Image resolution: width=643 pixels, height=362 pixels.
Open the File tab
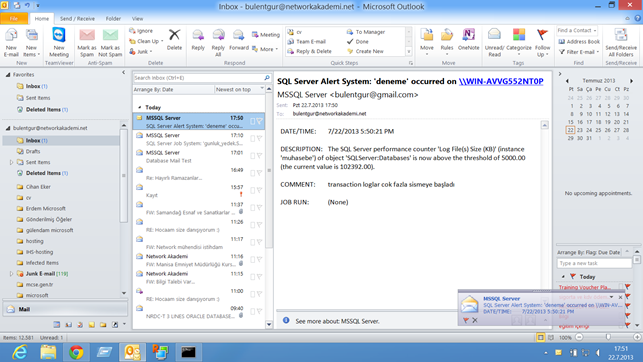[14, 18]
